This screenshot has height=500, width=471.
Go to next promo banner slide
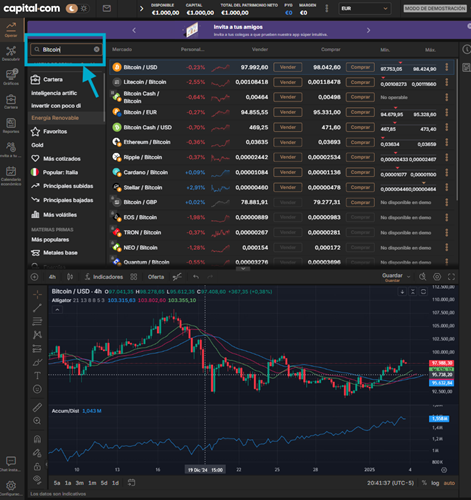point(368,30)
